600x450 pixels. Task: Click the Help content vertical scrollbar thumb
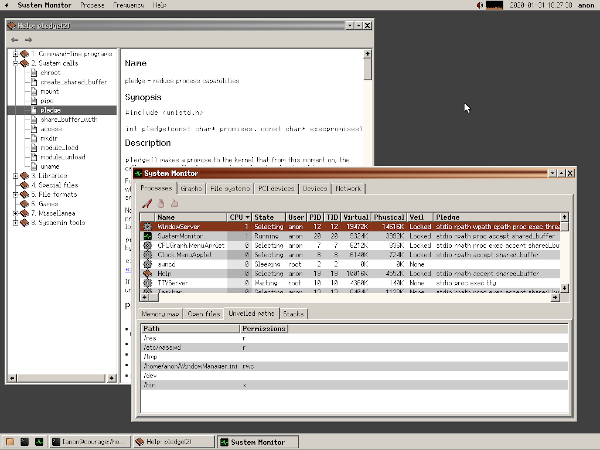pyautogui.click(x=367, y=69)
